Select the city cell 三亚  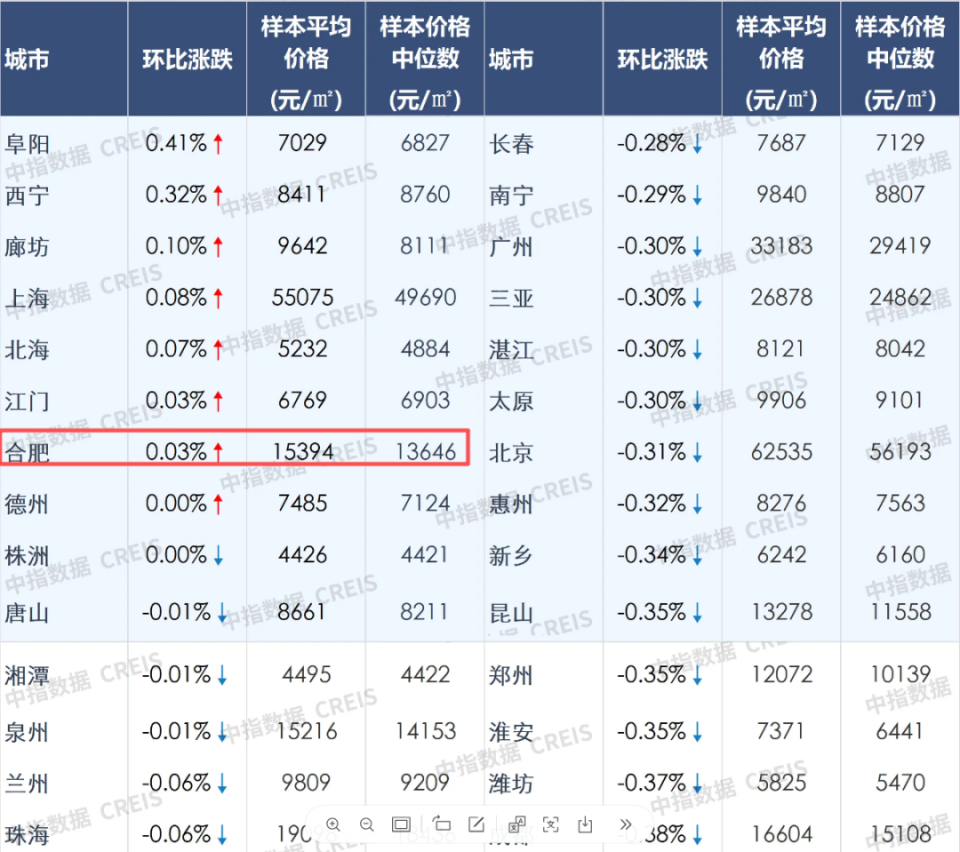point(511,299)
